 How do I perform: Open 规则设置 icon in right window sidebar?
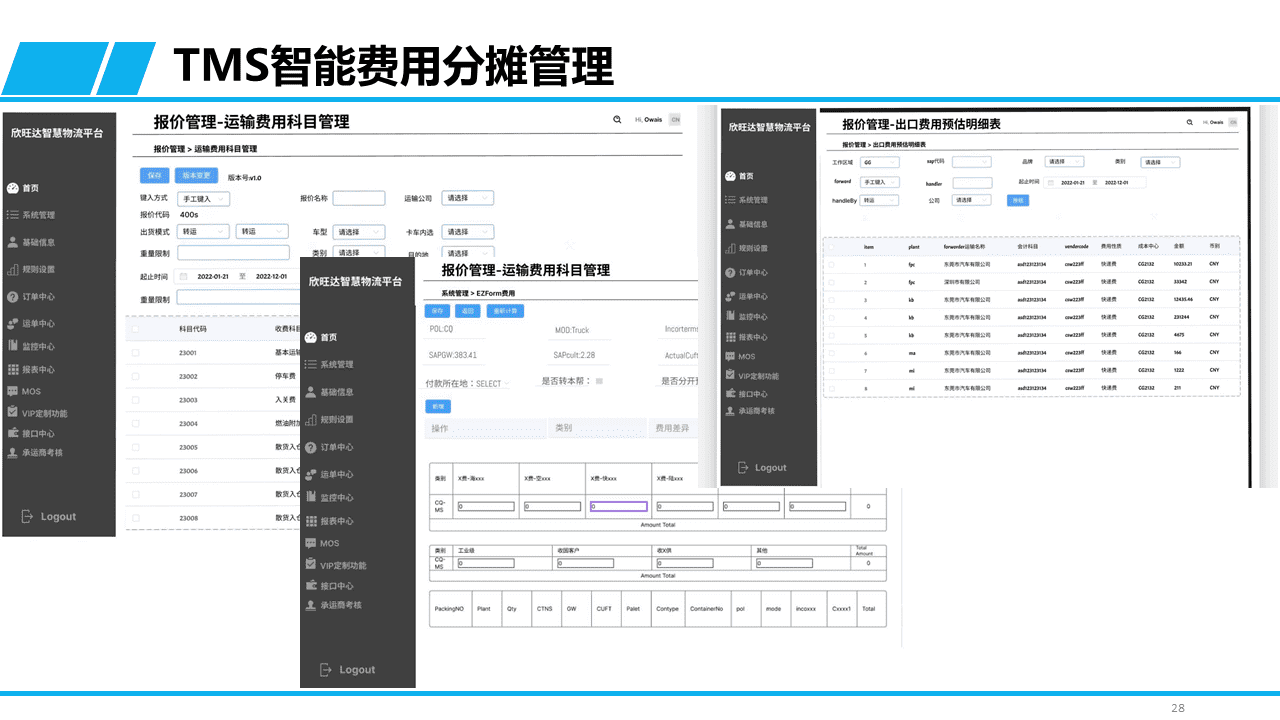tap(730, 248)
